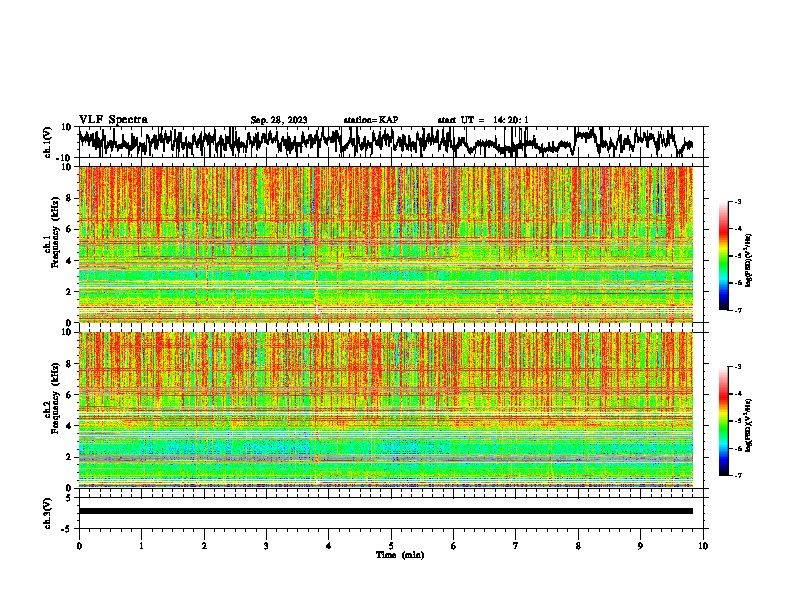Click the "Time (min)" axis label

point(400,555)
